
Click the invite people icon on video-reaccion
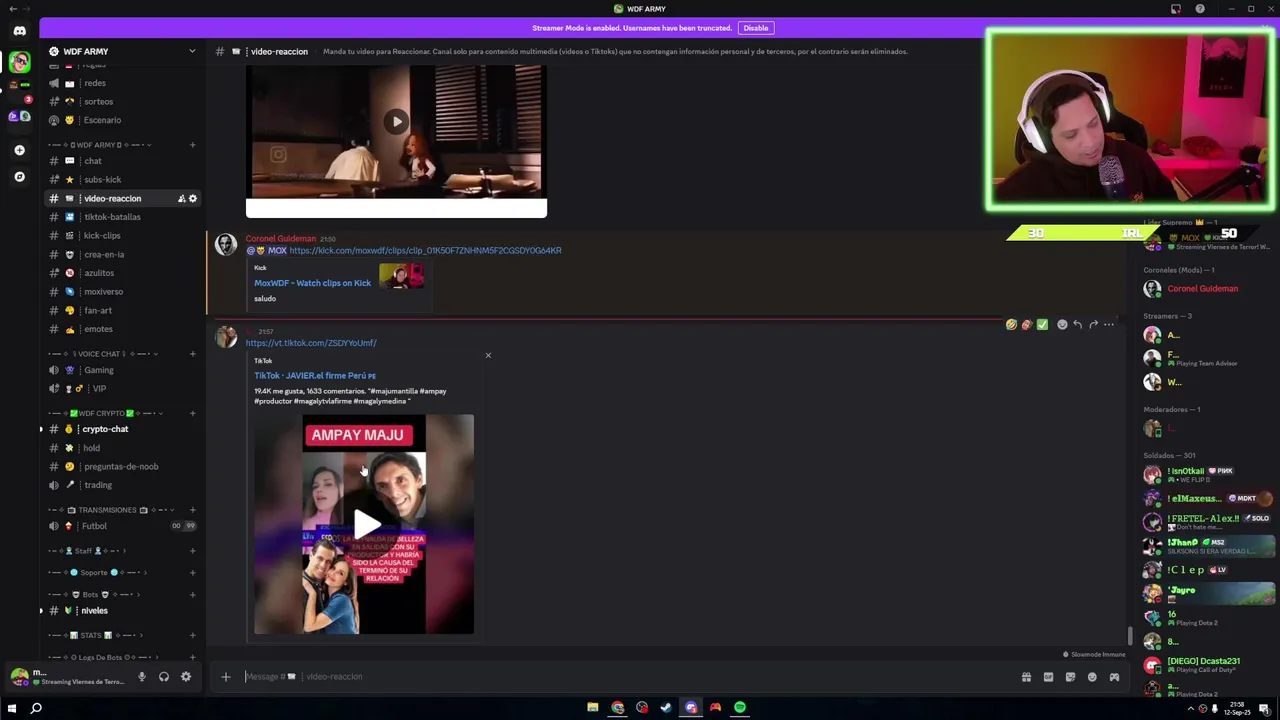(x=181, y=199)
